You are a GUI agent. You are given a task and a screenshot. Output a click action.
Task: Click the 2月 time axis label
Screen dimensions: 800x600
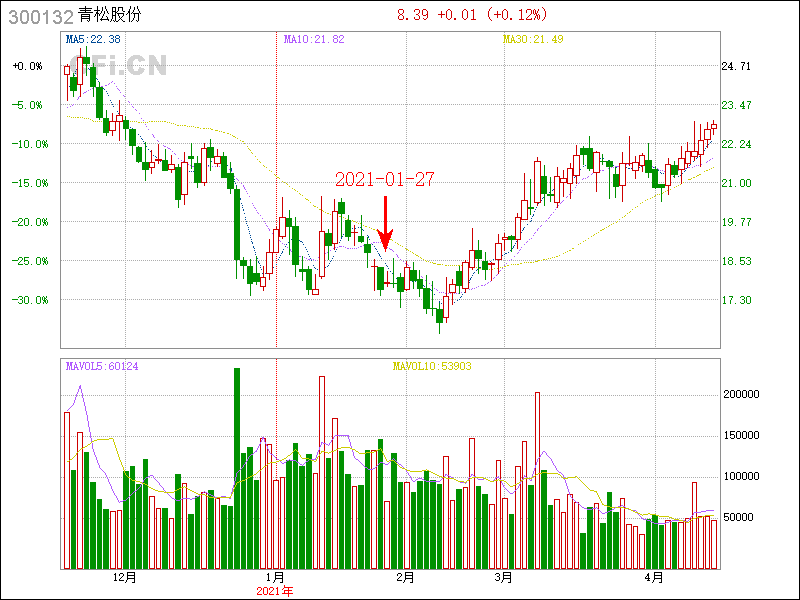(x=405, y=578)
